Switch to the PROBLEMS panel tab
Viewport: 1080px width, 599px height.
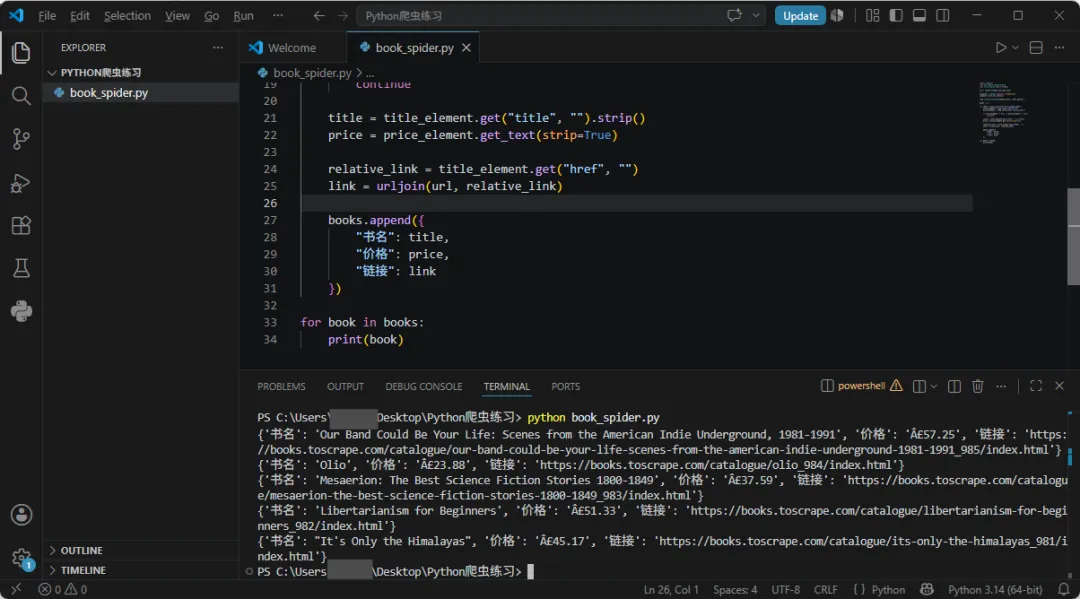[281, 386]
